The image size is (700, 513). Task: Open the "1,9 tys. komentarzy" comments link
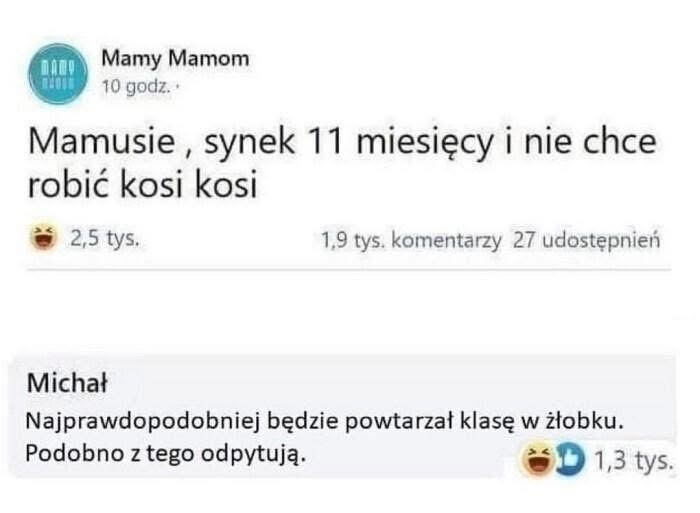click(x=411, y=240)
